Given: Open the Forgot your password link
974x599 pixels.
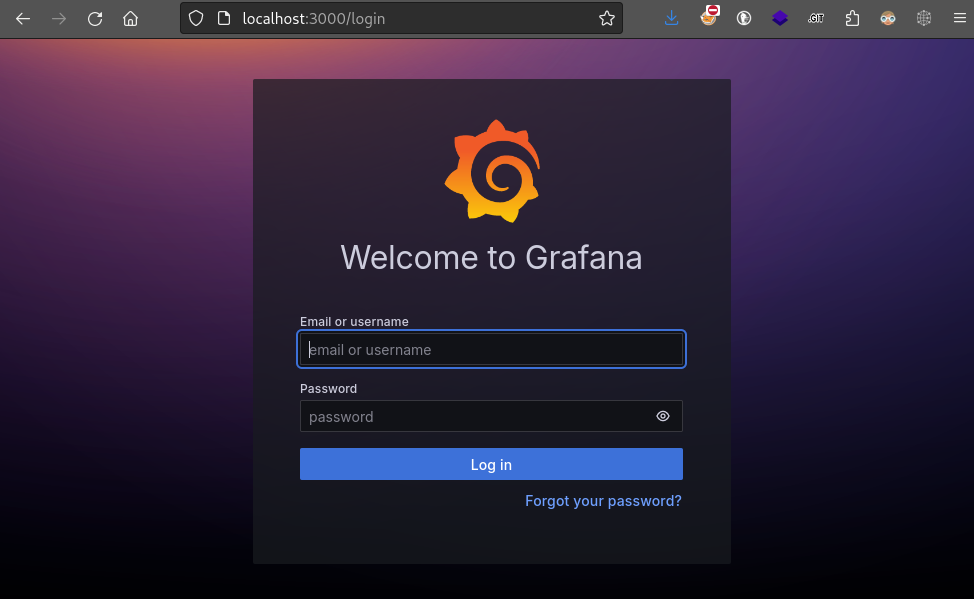Looking at the screenshot, I should [603, 501].
